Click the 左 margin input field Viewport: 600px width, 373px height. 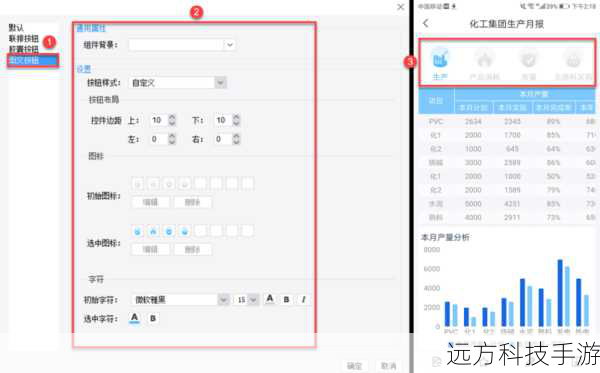tap(159, 139)
